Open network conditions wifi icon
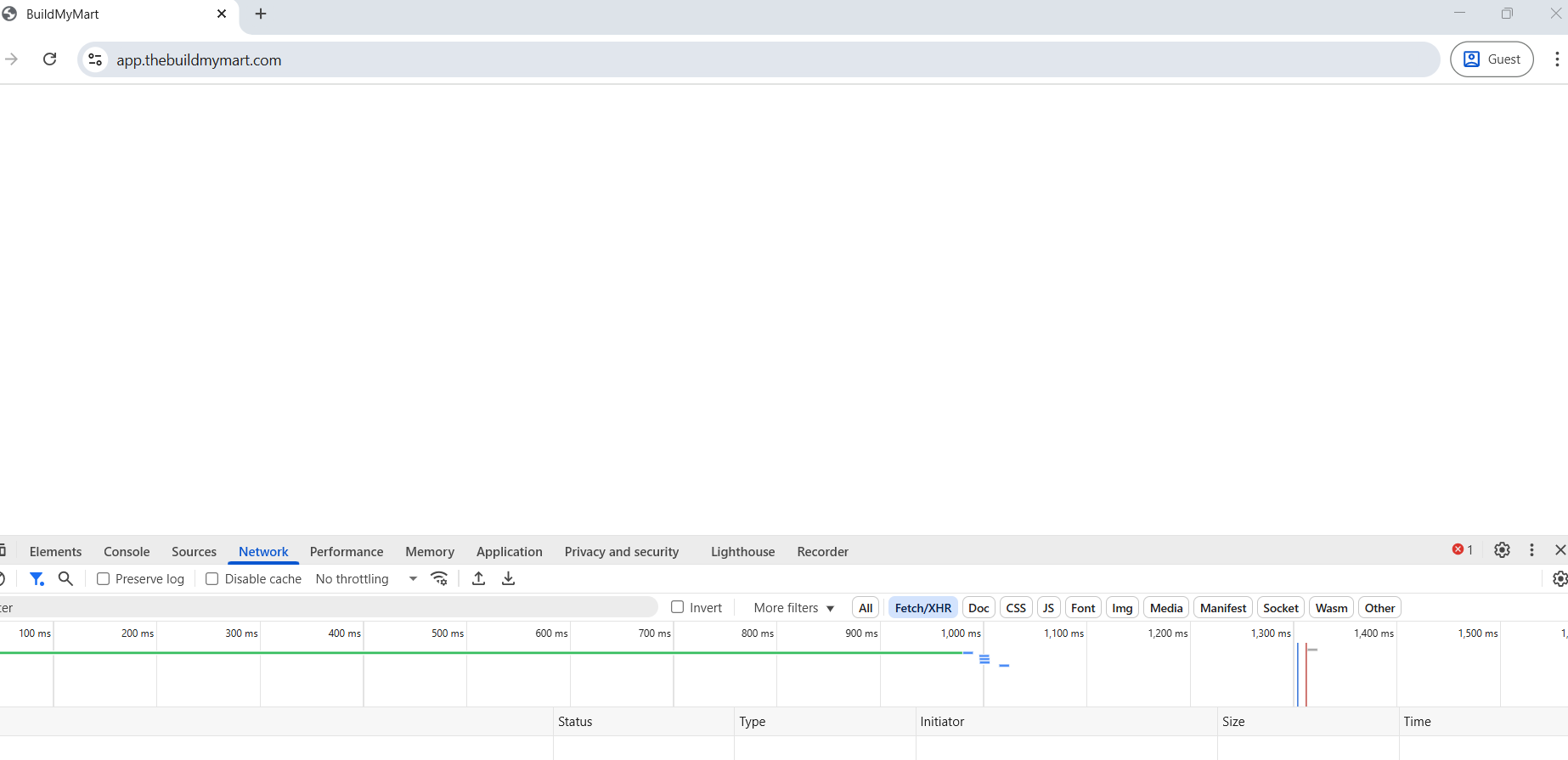The height and width of the screenshot is (760, 1568). (x=439, y=579)
